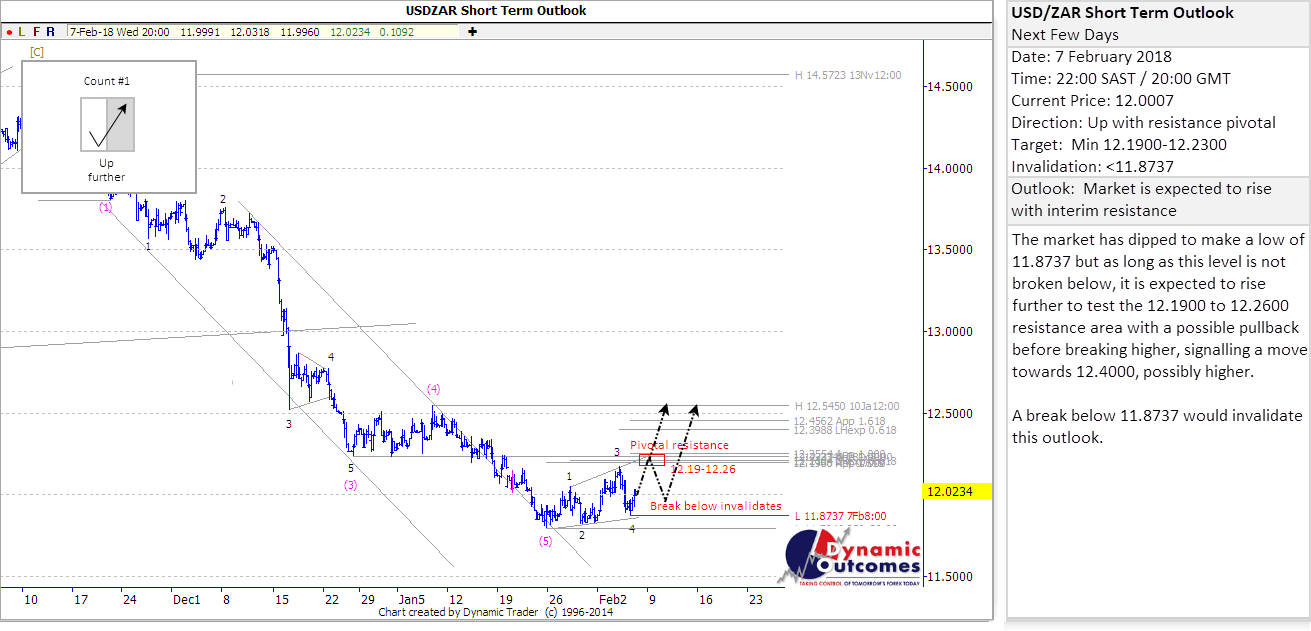The height and width of the screenshot is (631, 1311).
Task: Click the Pivotal resistance label
Action: [679, 445]
